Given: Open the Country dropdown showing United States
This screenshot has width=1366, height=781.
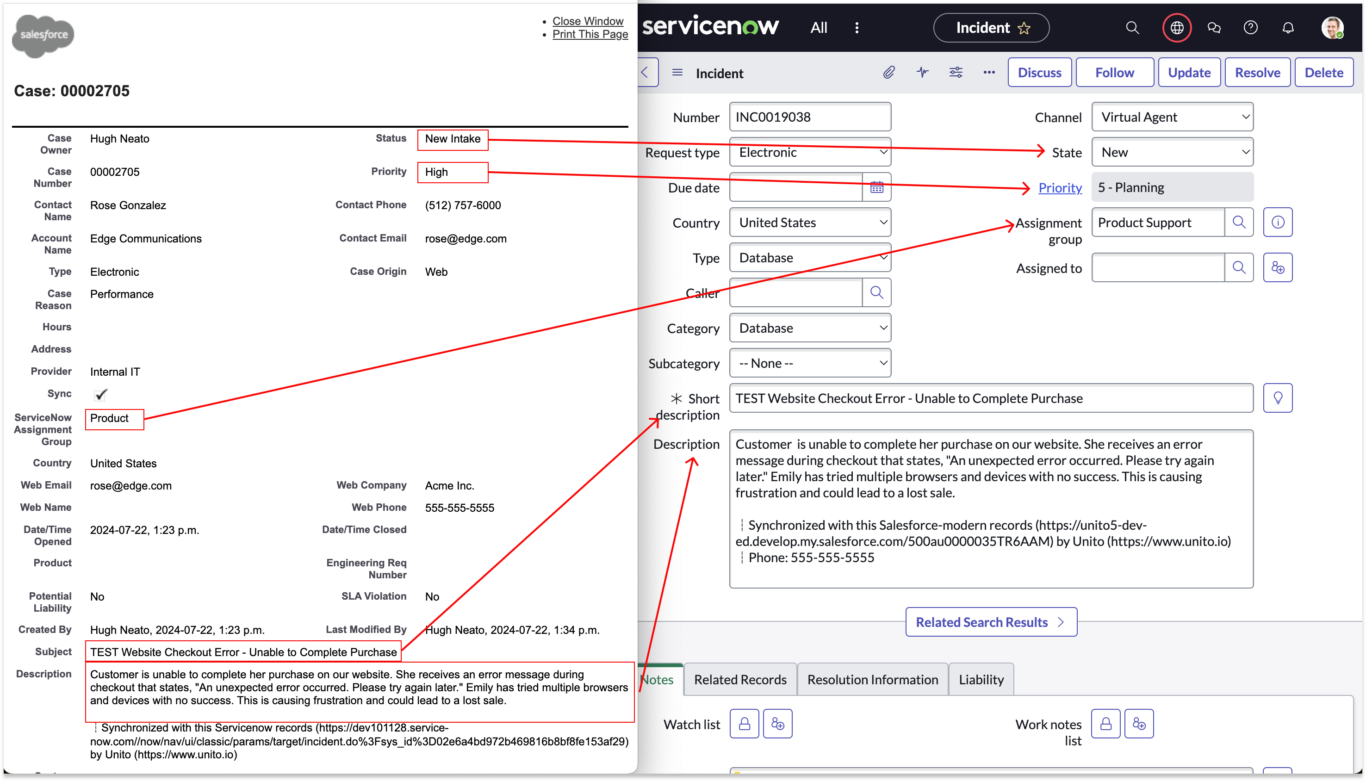Looking at the screenshot, I should tap(810, 222).
